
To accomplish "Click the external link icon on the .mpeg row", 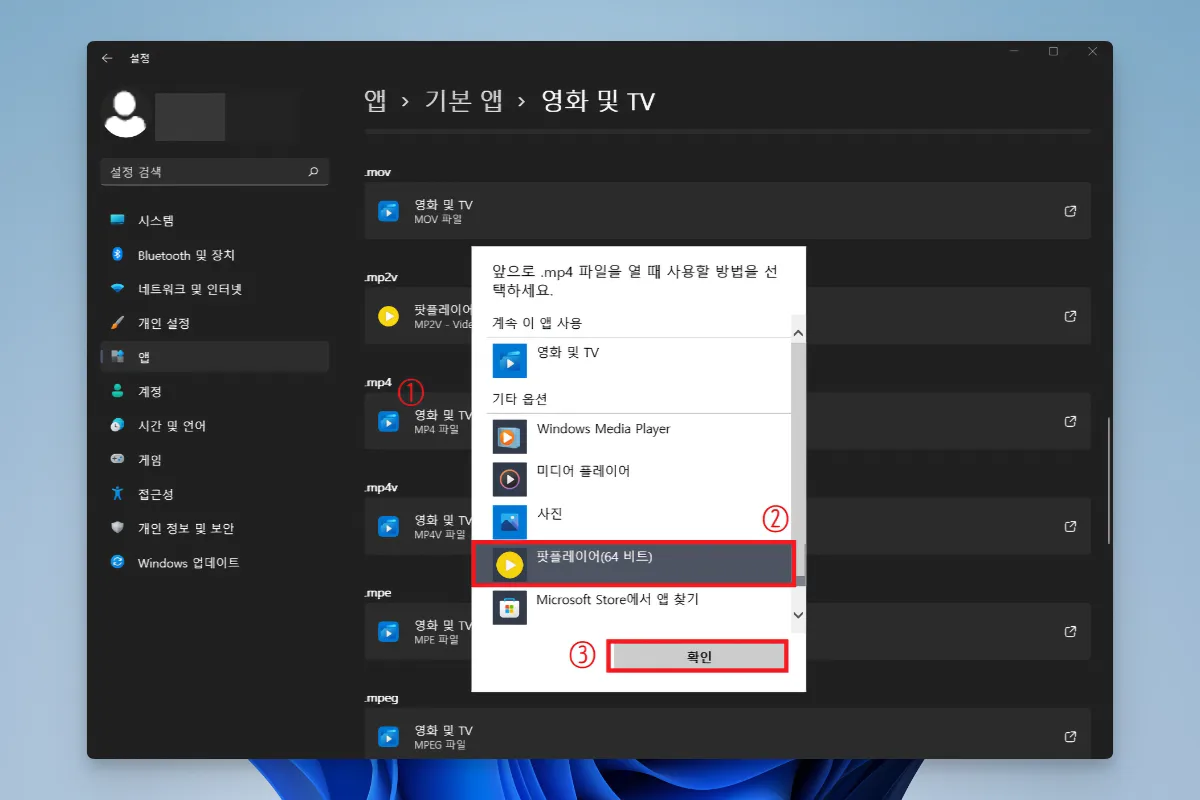I will tap(1069, 737).
